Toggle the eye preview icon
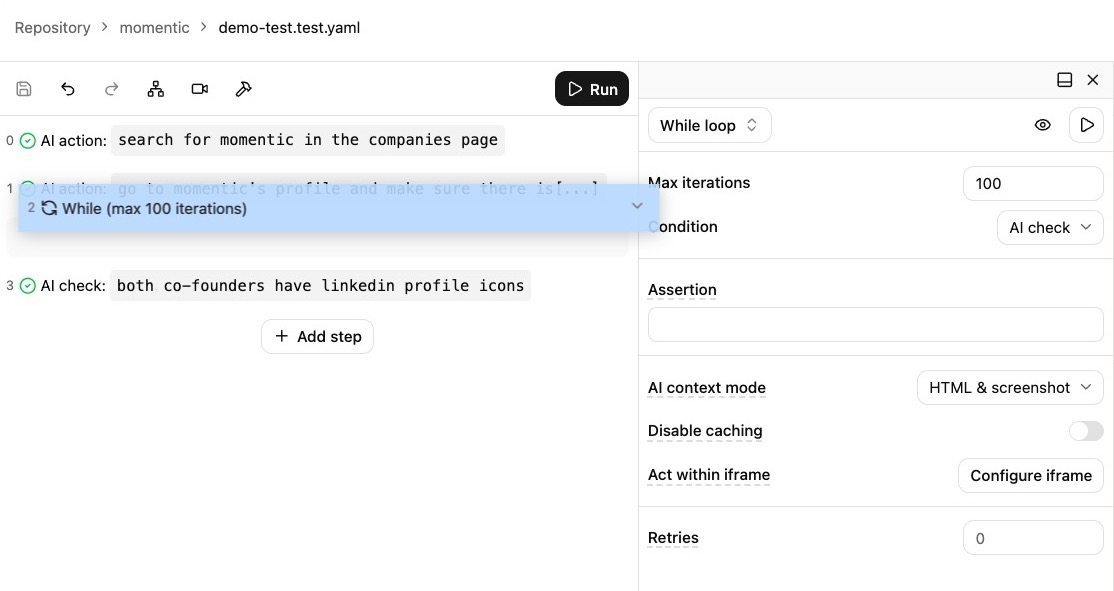This screenshot has height=591, width=1114. coord(1042,125)
